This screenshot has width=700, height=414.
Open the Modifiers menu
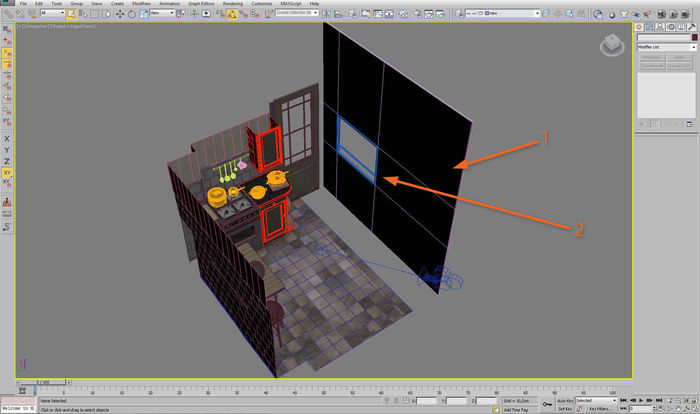pos(141,4)
